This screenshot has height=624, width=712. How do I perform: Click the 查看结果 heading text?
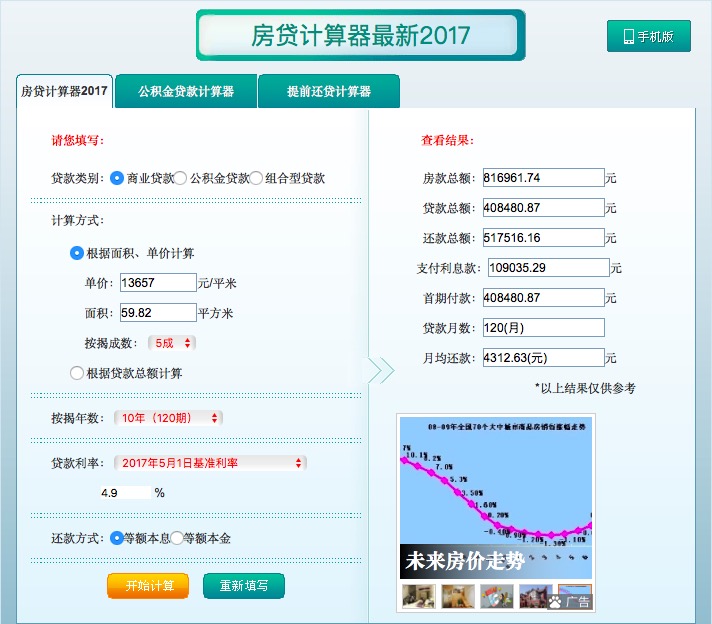[448, 140]
